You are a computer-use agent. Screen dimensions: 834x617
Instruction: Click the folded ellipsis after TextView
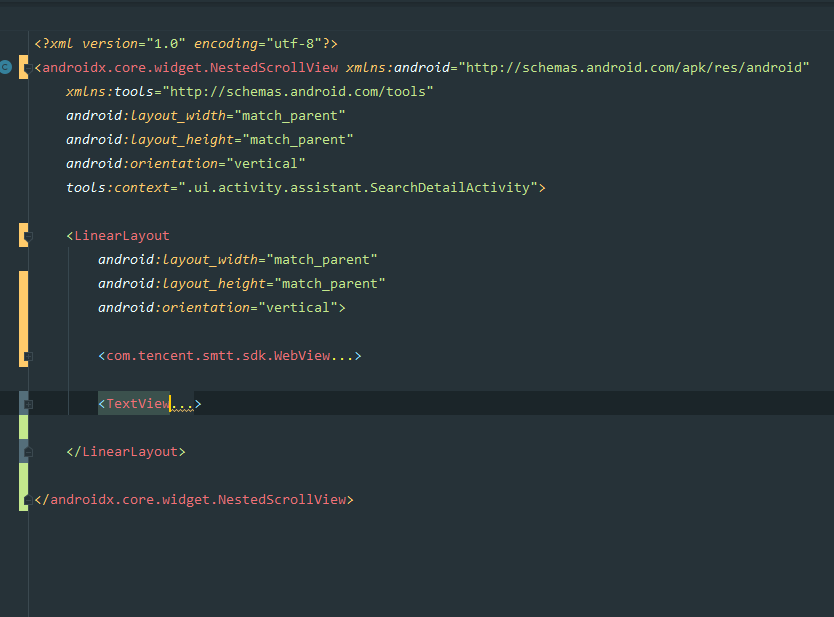point(182,404)
